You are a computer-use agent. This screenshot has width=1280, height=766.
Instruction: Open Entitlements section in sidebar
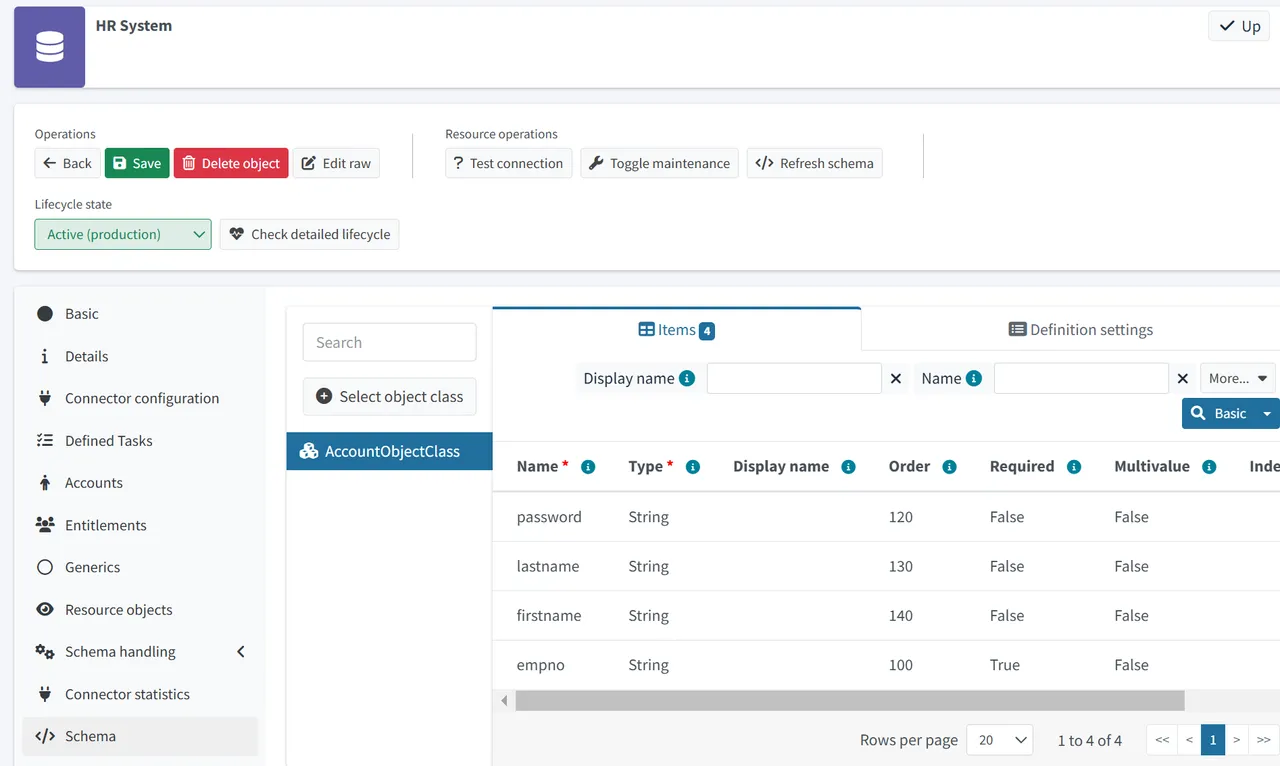click(x=140, y=525)
